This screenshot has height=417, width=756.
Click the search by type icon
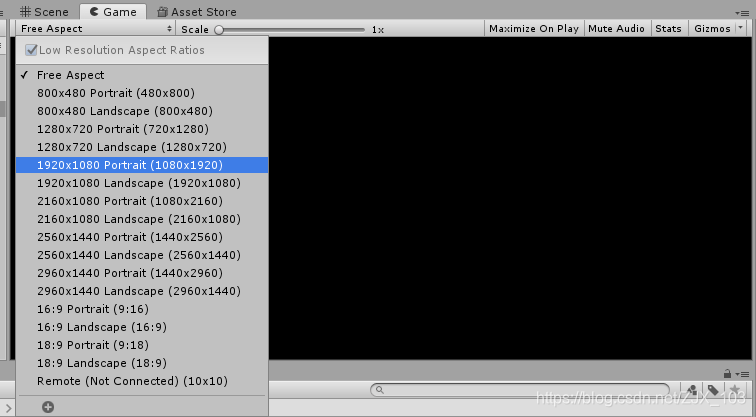692,390
